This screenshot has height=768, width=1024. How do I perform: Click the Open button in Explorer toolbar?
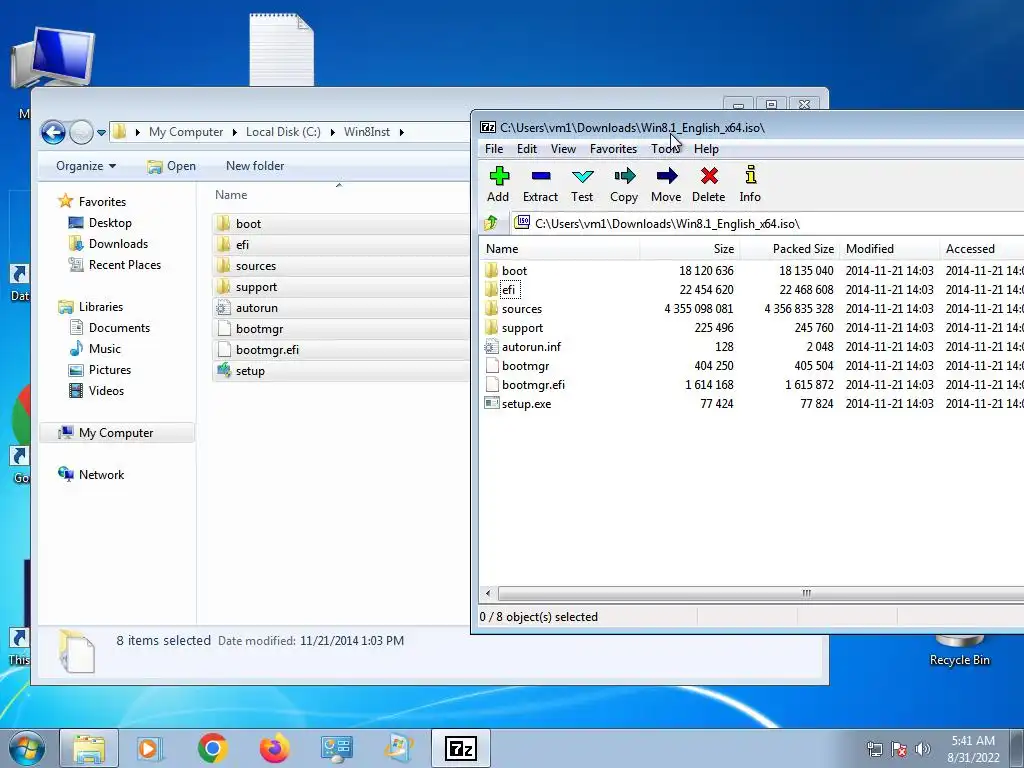172,166
